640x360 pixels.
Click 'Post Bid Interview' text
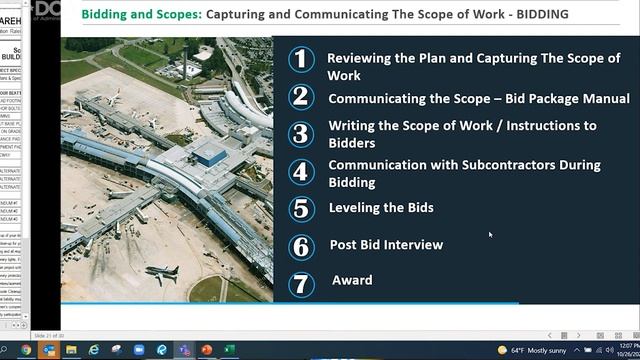point(386,245)
